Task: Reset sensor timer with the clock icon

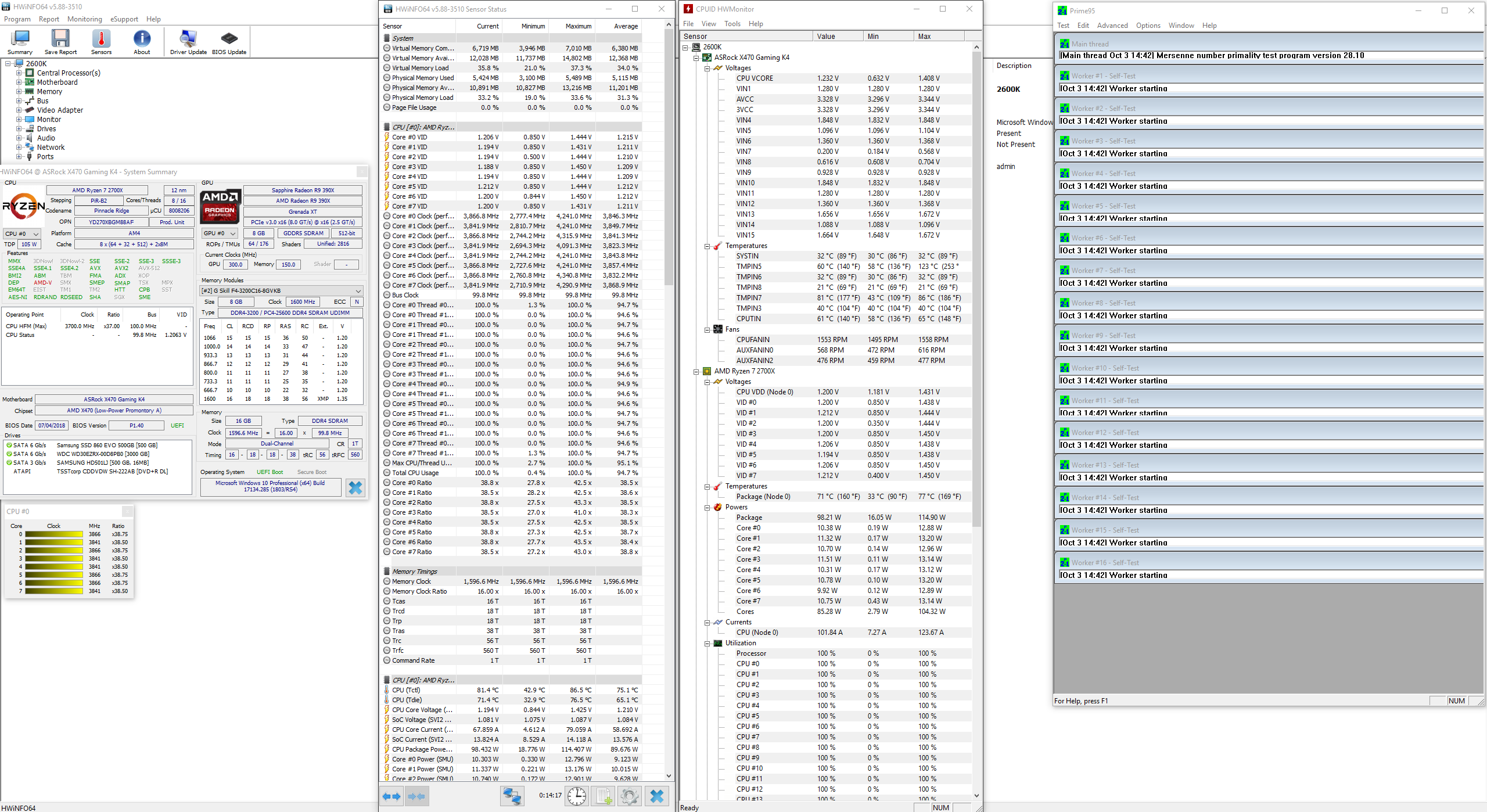Action: (576, 796)
